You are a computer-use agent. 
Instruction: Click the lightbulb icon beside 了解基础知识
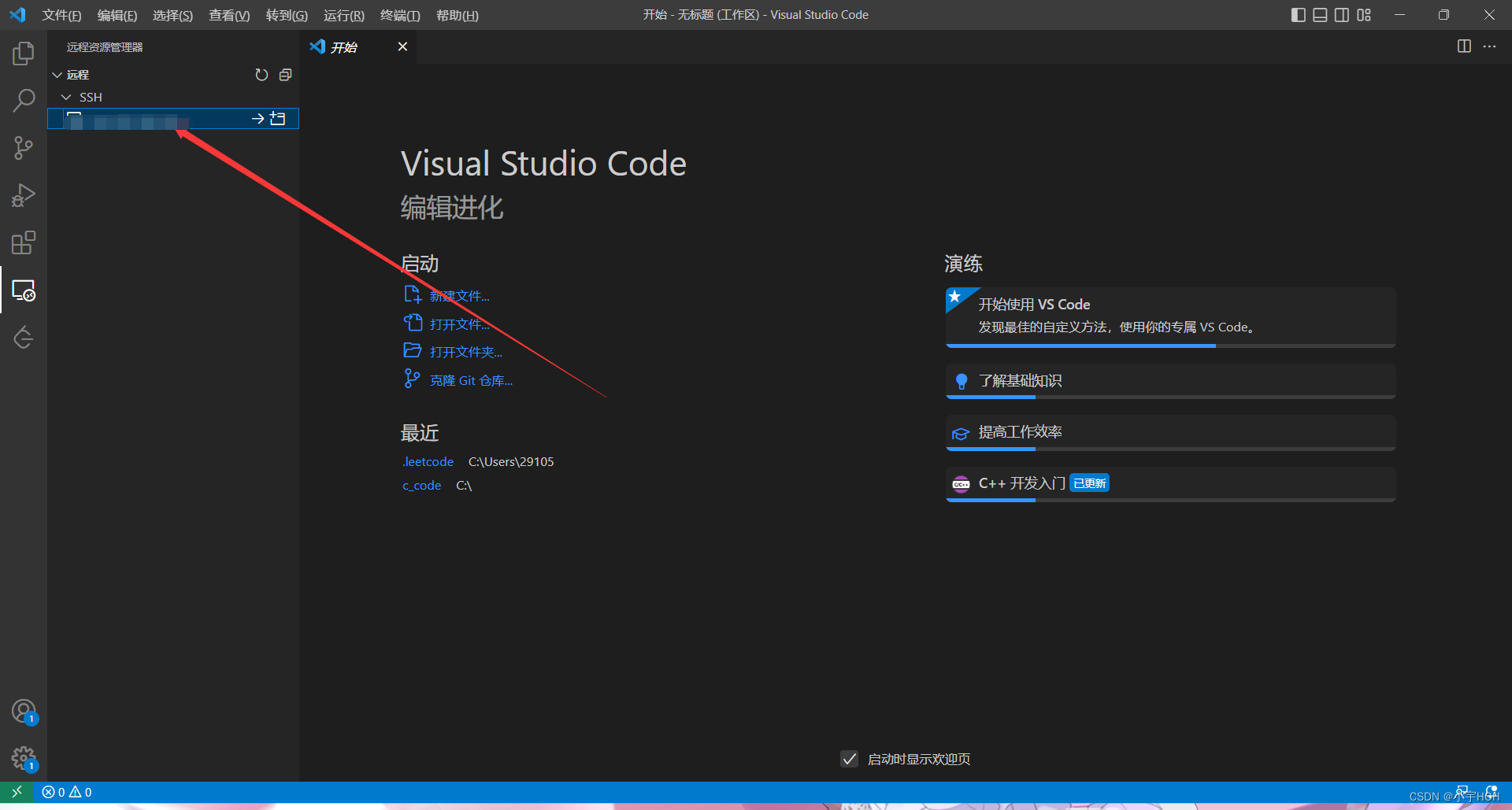961,381
